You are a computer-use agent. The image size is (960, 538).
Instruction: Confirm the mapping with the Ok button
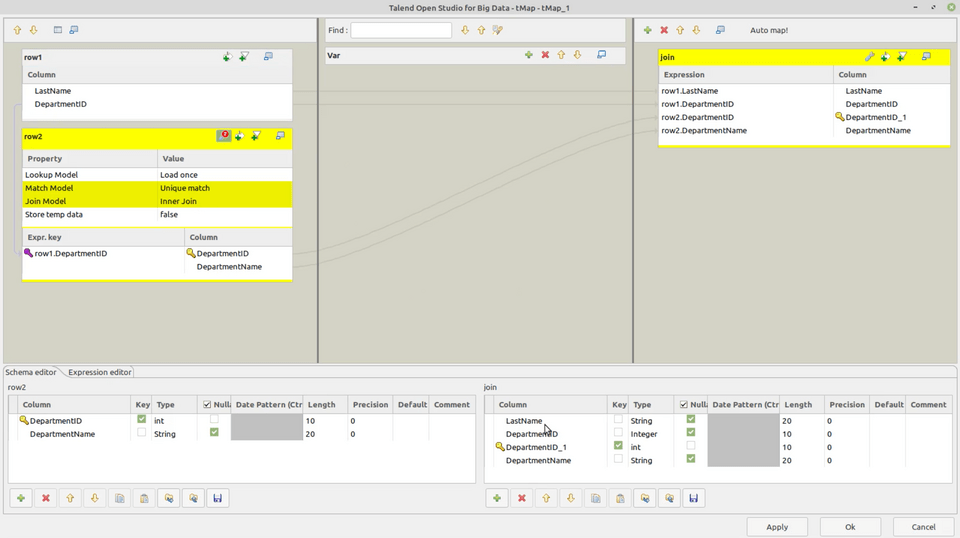tap(850, 527)
